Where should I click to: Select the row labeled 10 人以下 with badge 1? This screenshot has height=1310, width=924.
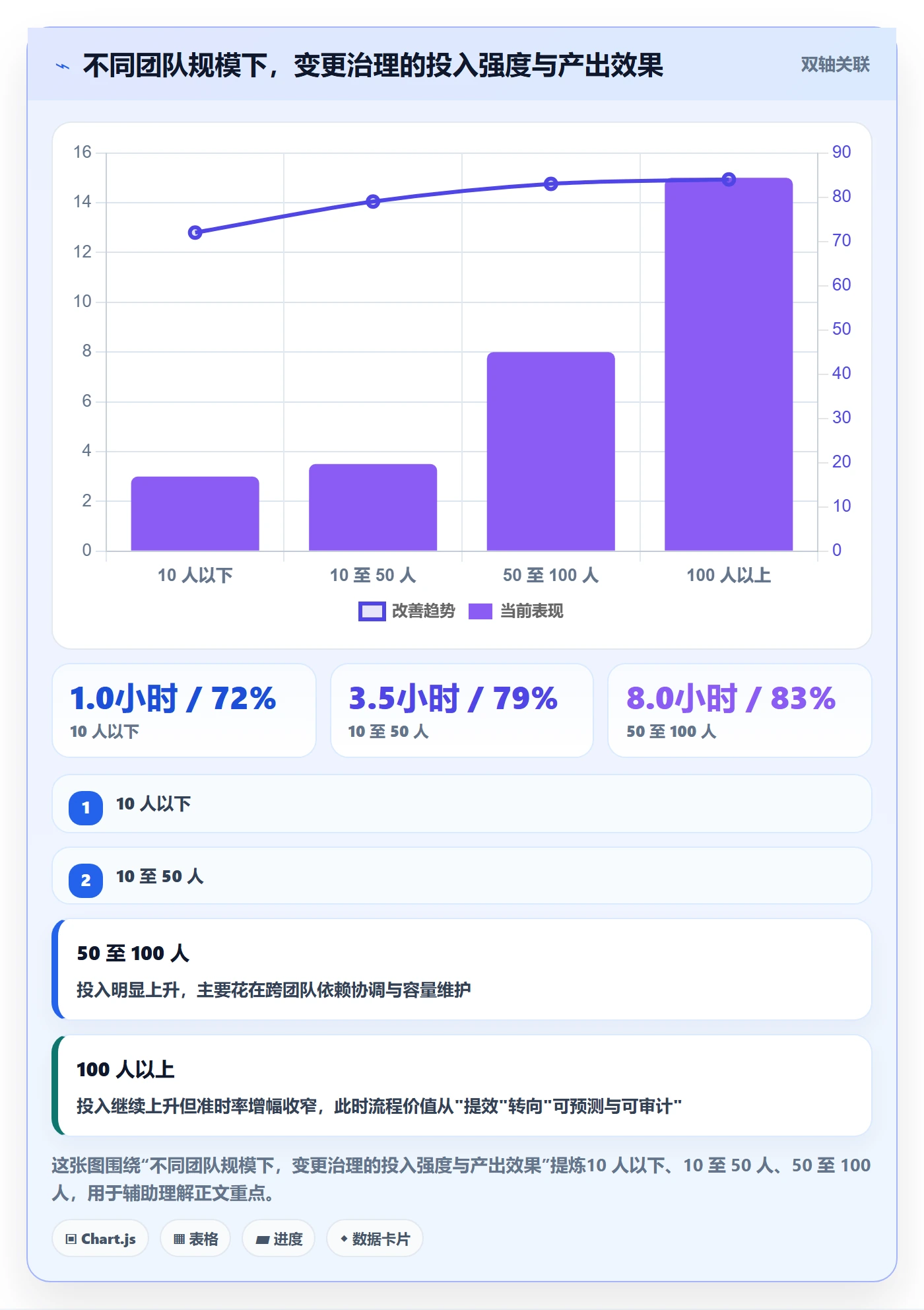tap(462, 804)
